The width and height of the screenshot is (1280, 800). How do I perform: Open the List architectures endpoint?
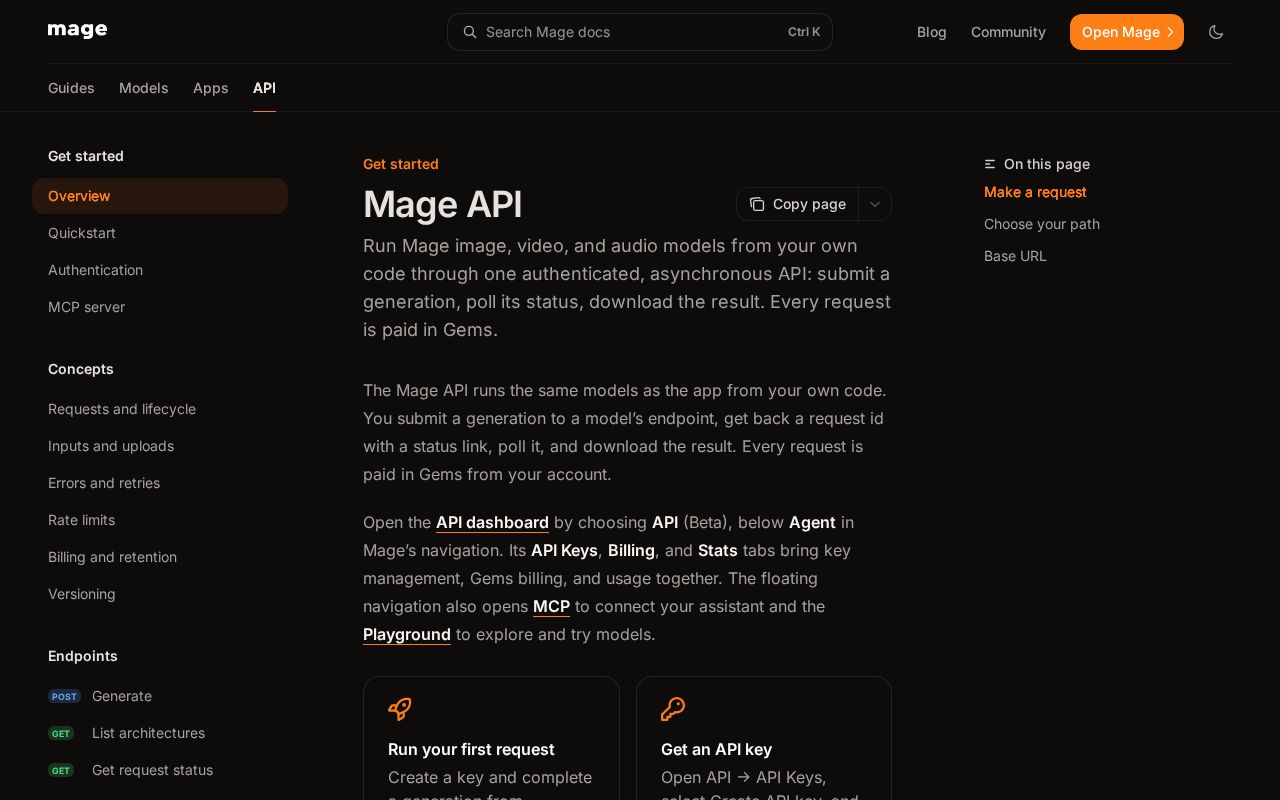coord(160,733)
